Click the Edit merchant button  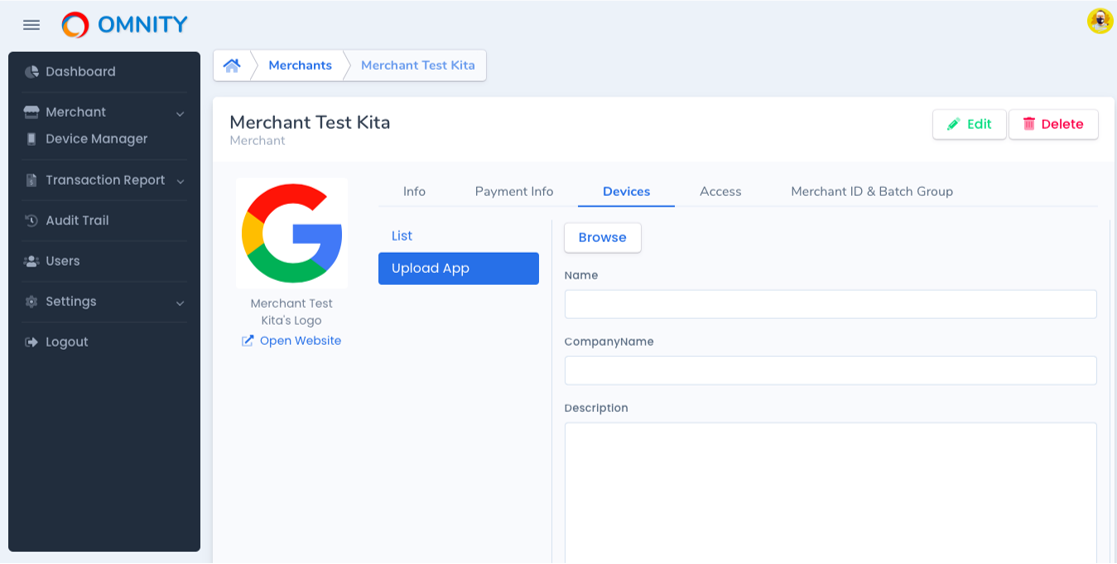[969, 124]
